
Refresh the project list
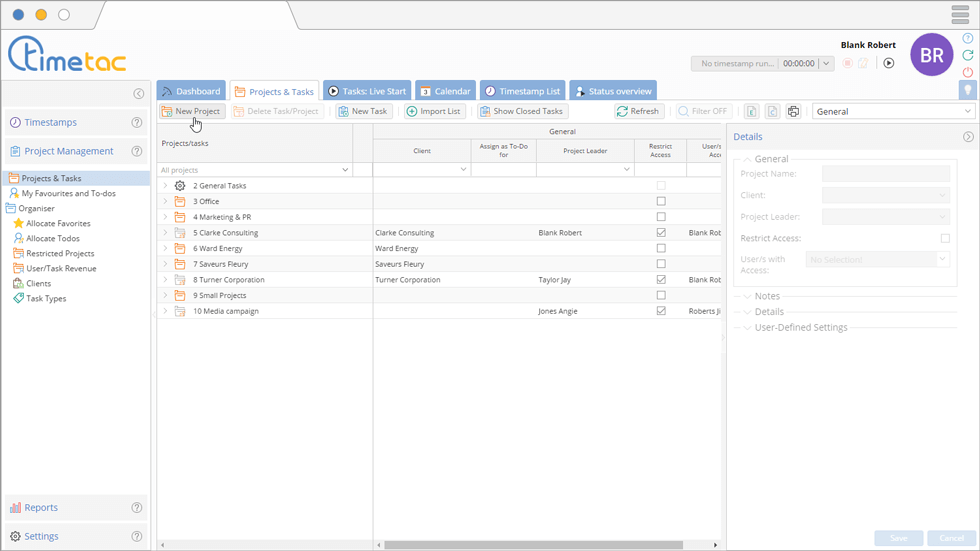pos(638,111)
